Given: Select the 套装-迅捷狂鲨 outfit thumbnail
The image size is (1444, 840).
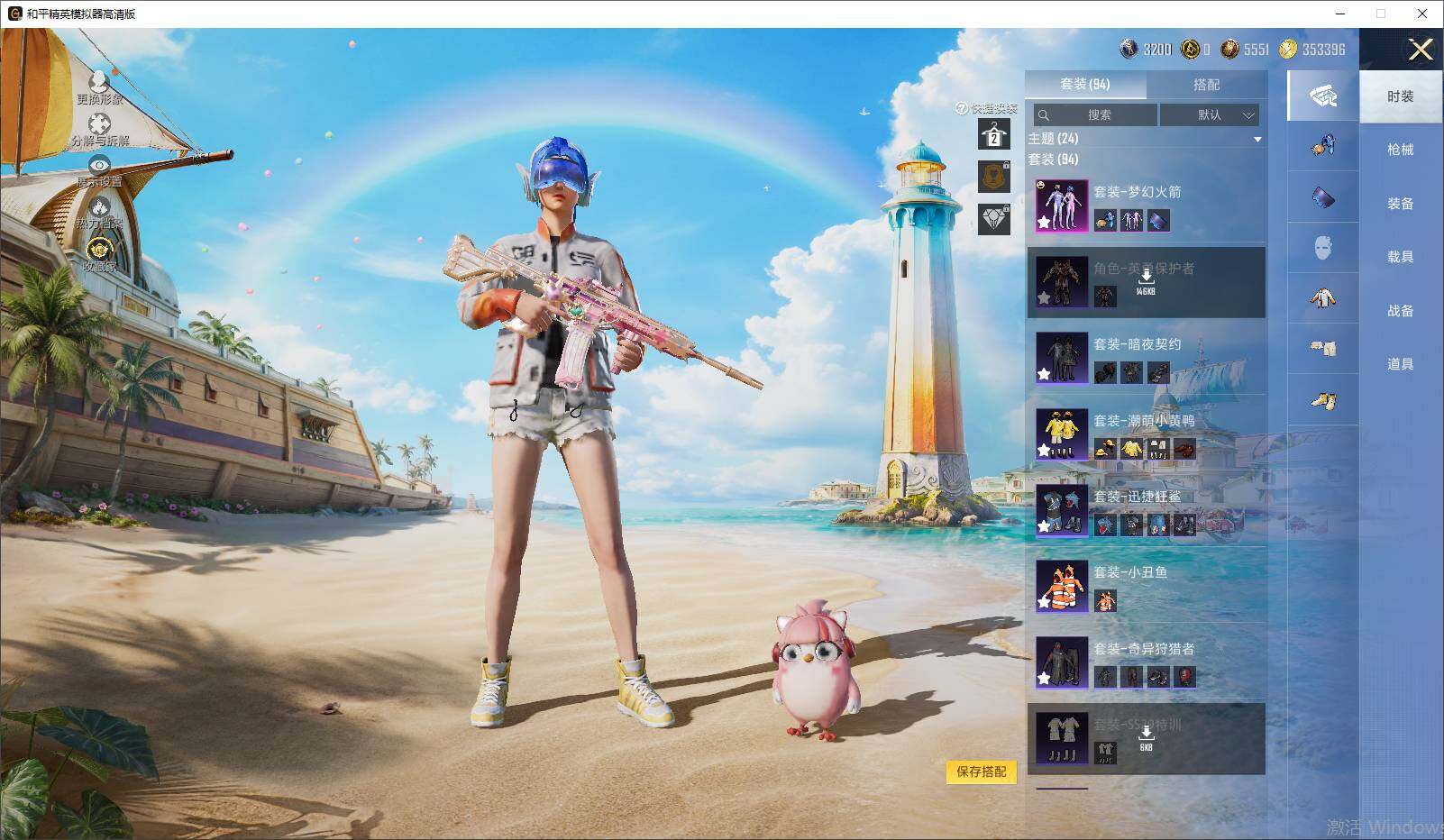Looking at the screenshot, I should point(1062,510).
